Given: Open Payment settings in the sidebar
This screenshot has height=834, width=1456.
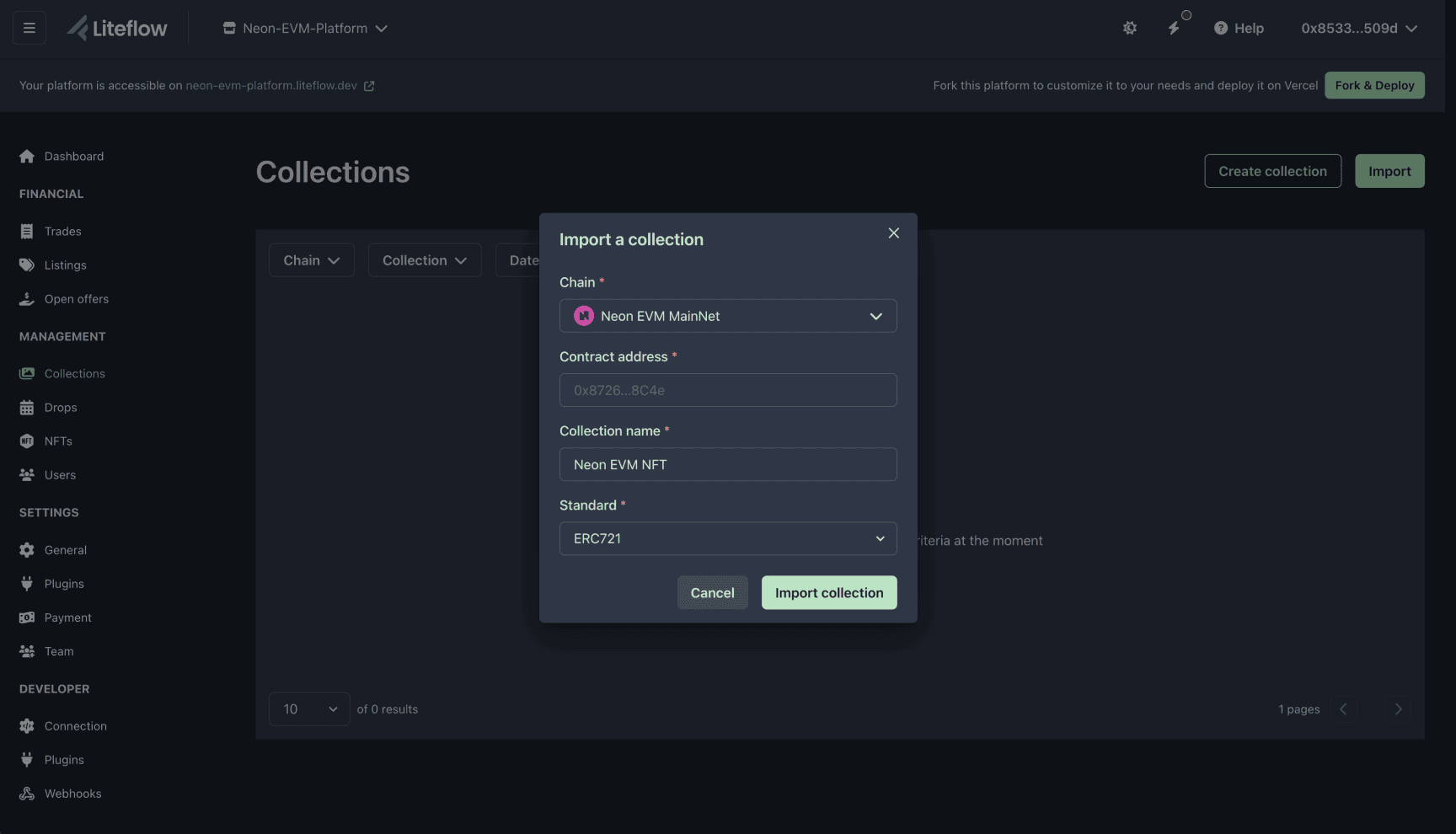Looking at the screenshot, I should point(68,617).
